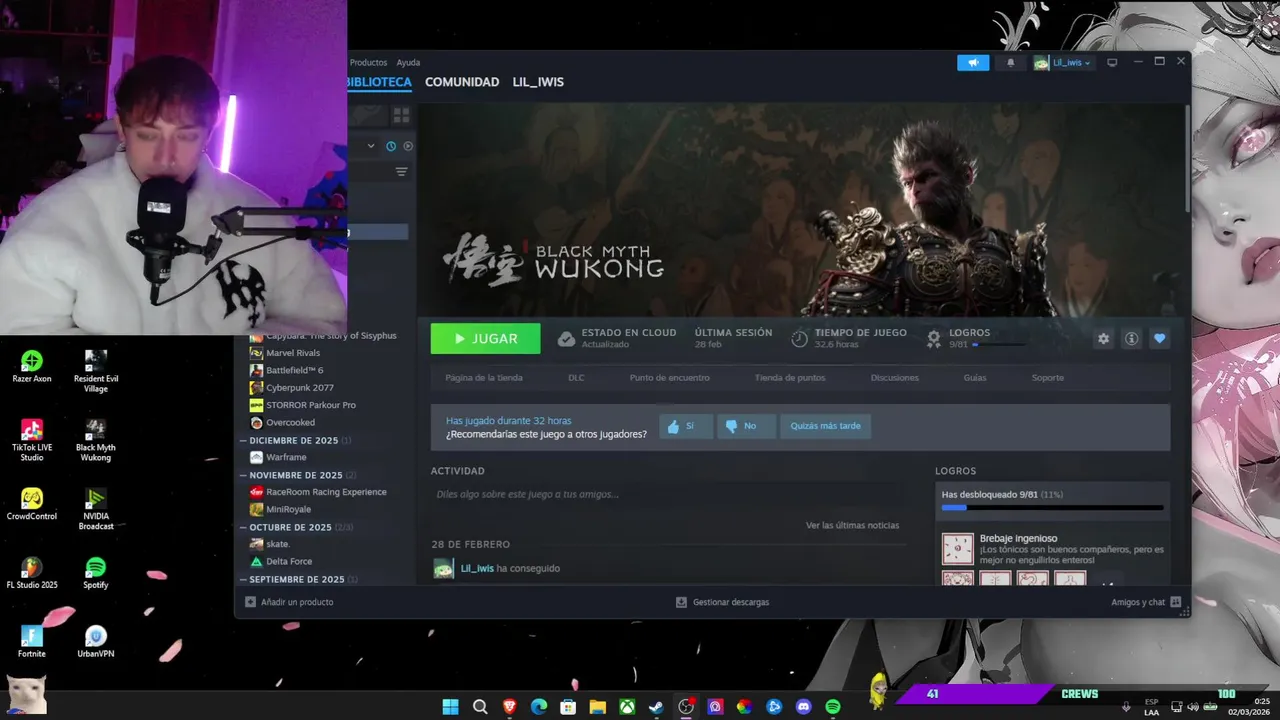
Task: Click the Steam page vertical scrollbar
Action: (x=1186, y=158)
